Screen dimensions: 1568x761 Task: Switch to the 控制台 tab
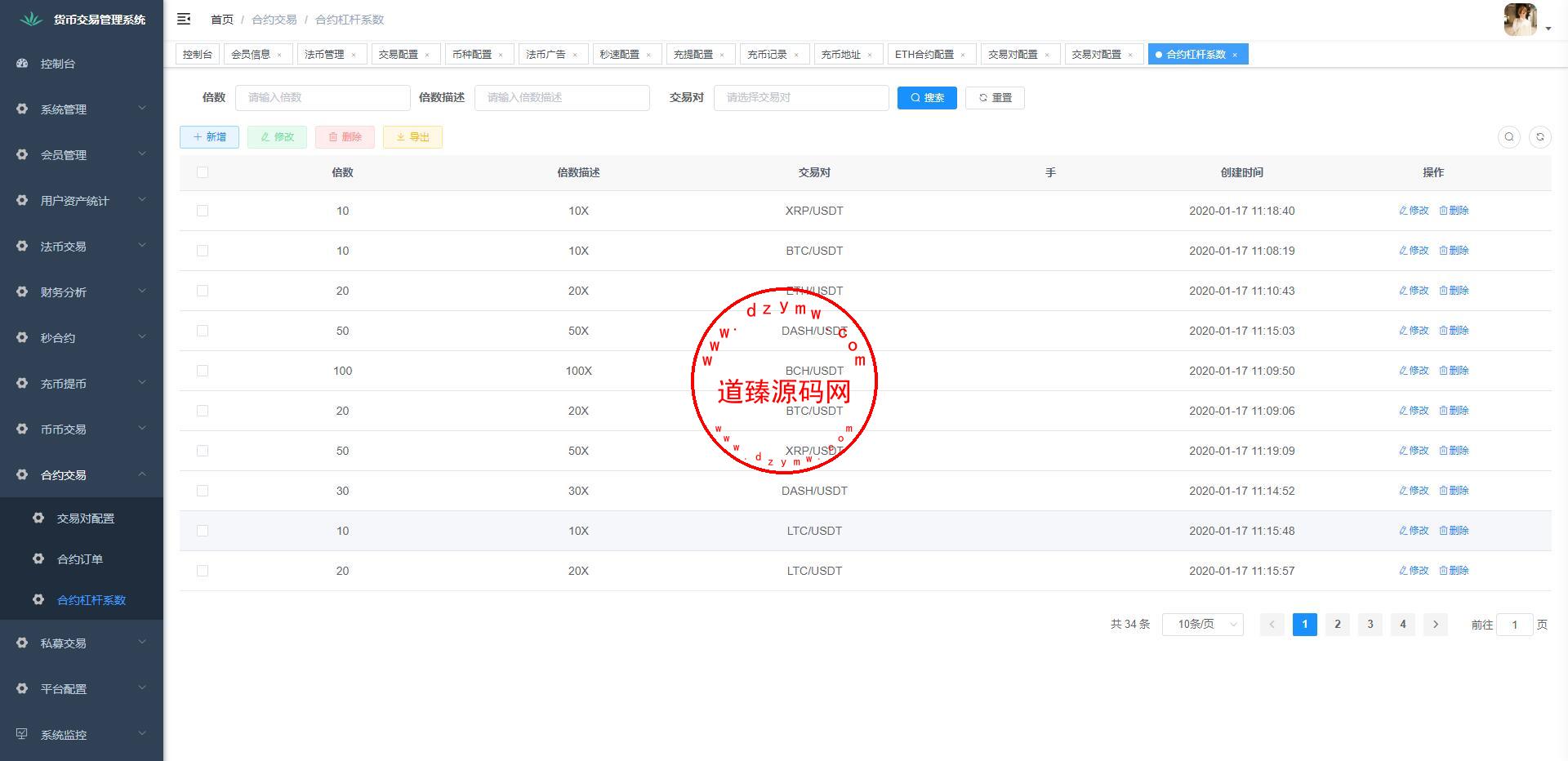pos(198,55)
